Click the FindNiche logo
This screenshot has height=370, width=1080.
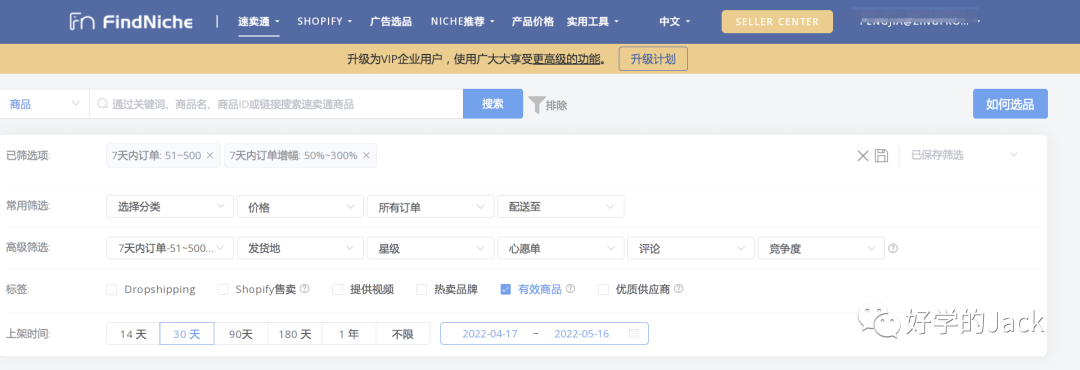130,21
